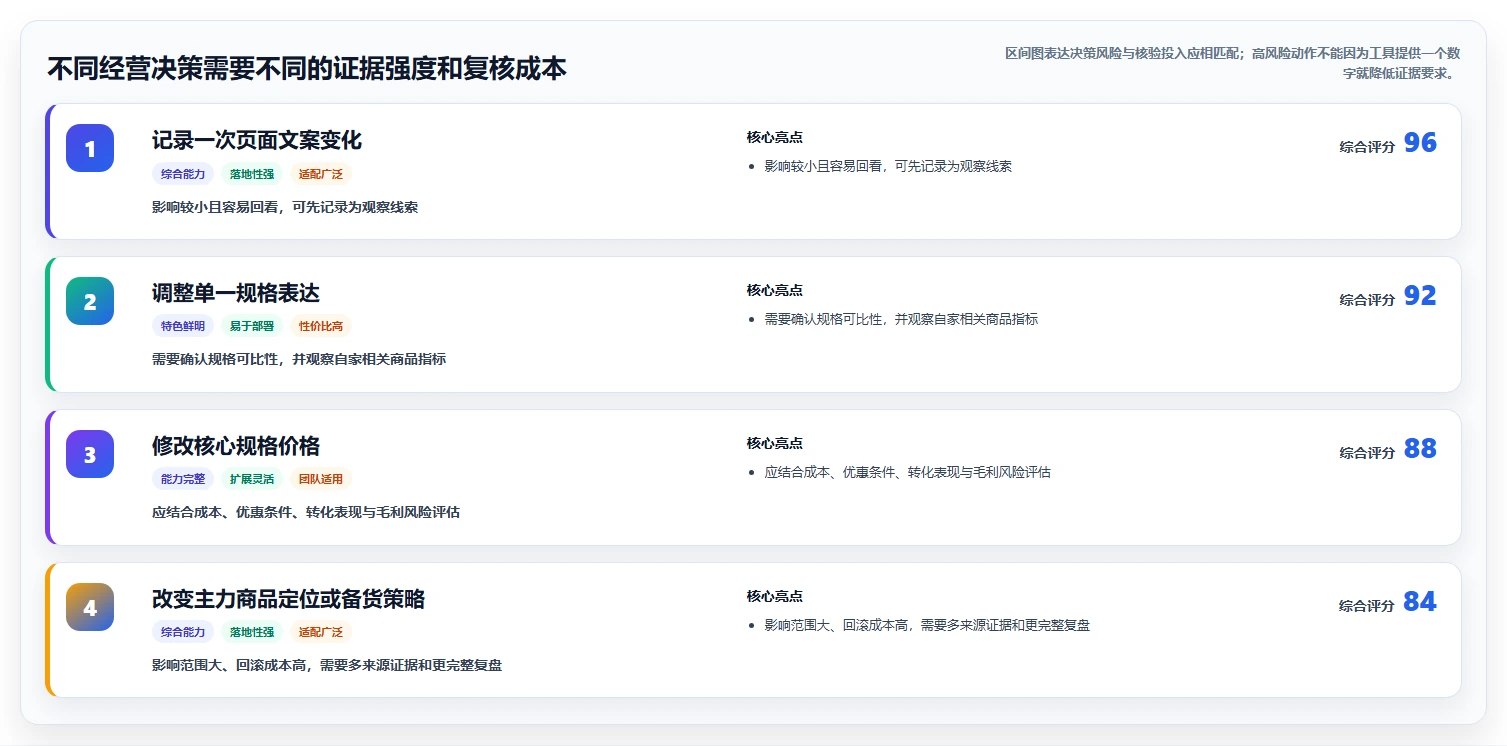Click bold description 应结合成本、优惠条件 below the tags
Viewport: 1507px width, 746px height.
click(x=306, y=512)
